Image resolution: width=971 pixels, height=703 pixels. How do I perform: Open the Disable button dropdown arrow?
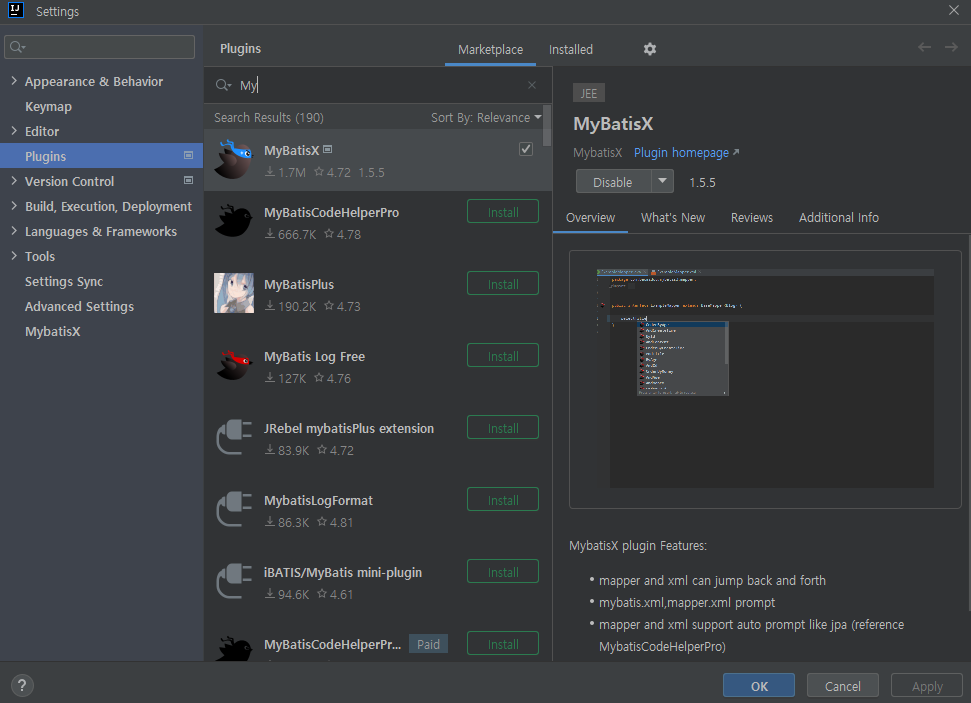[x=663, y=181]
